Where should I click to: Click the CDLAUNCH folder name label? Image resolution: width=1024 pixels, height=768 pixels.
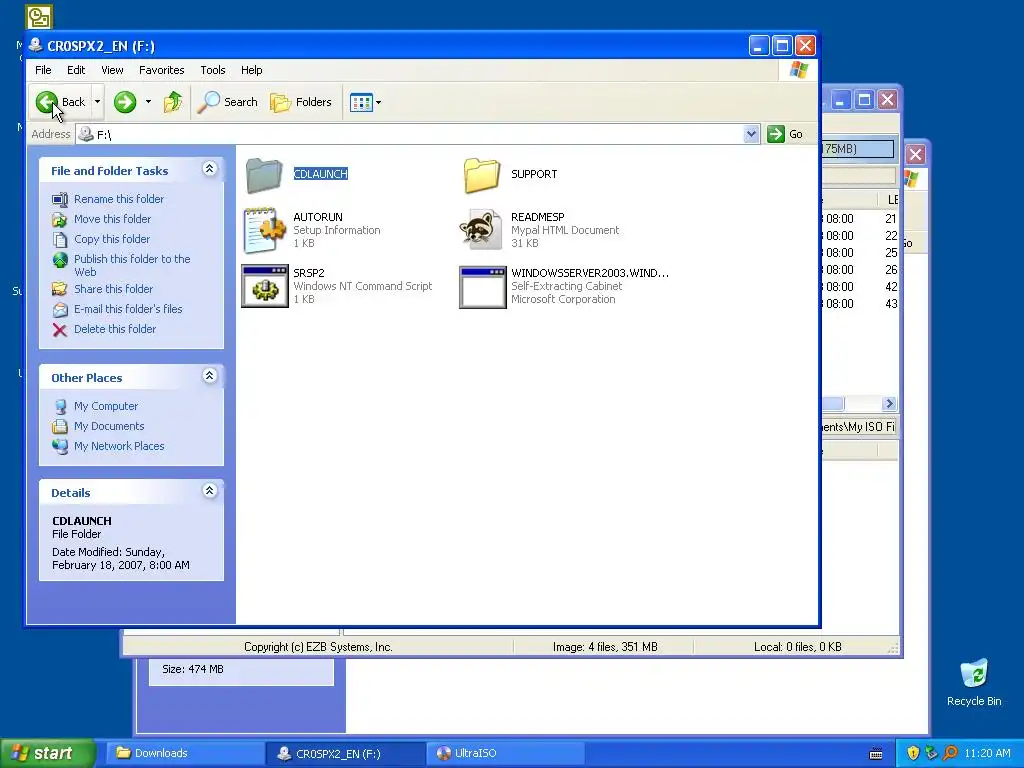pos(321,174)
